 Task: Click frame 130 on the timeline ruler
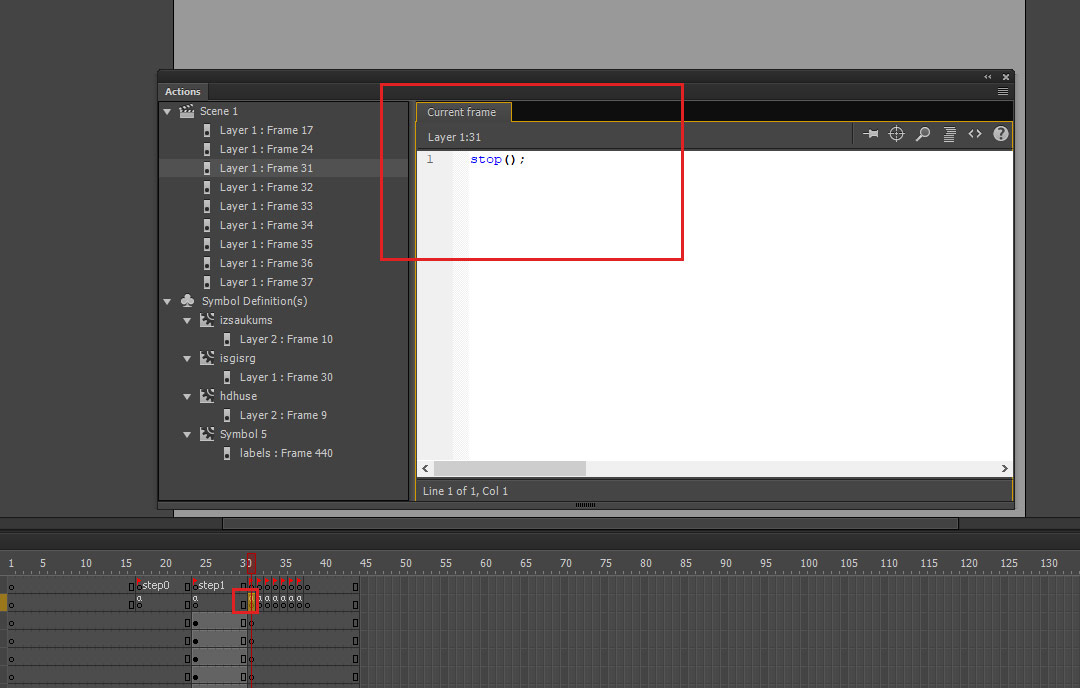tap(1048, 563)
